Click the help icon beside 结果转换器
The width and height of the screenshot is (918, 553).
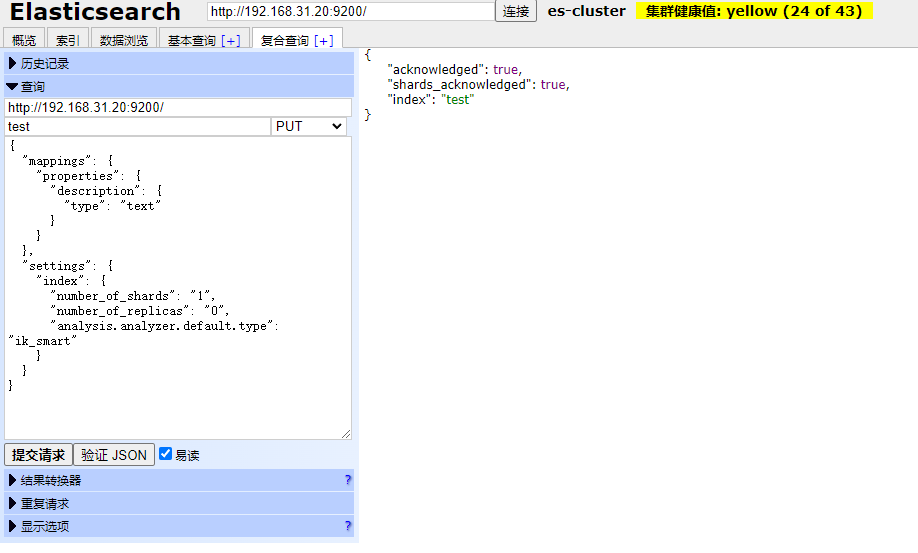pyautogui.click(x=347, y=481)
